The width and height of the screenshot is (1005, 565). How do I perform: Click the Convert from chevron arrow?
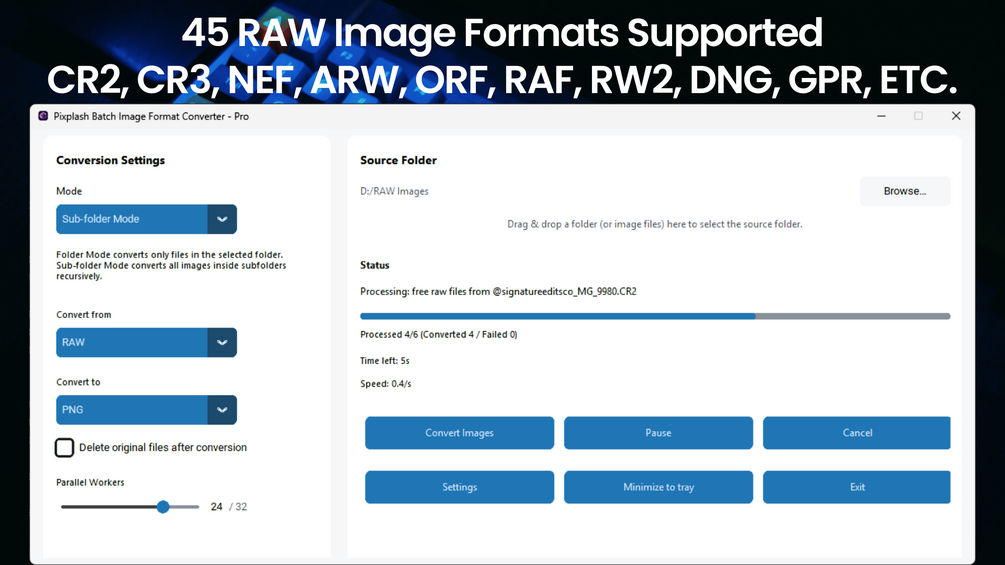[x=222, y=342]
